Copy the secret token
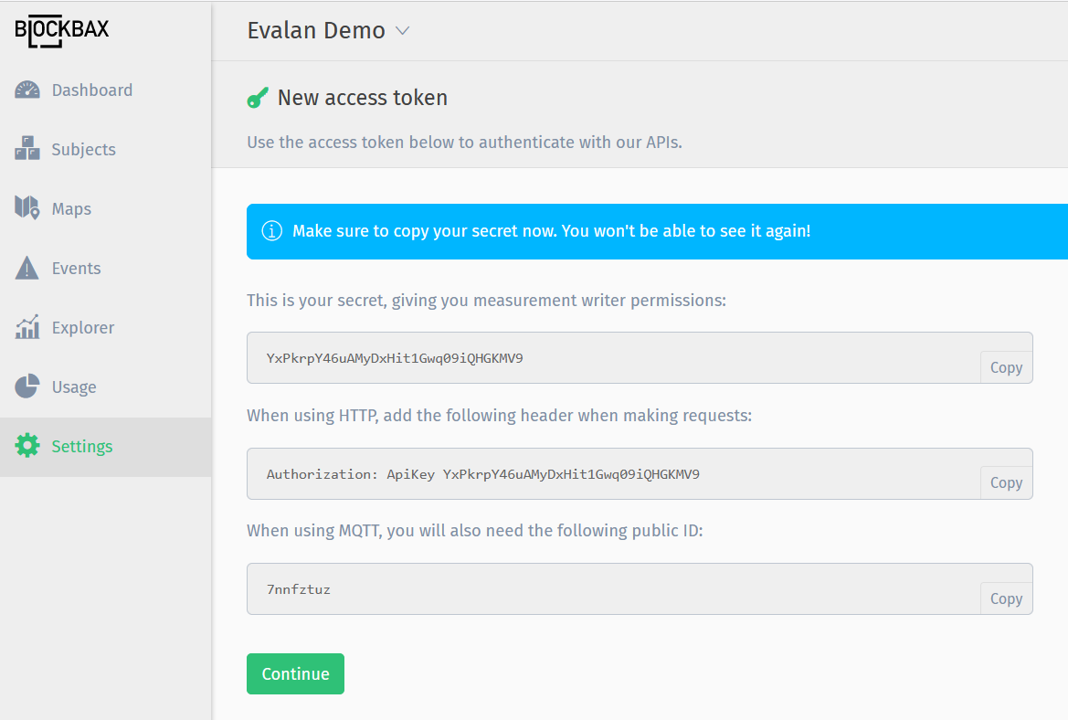This screenshot has height=720, width=1068. [1006, 367]
